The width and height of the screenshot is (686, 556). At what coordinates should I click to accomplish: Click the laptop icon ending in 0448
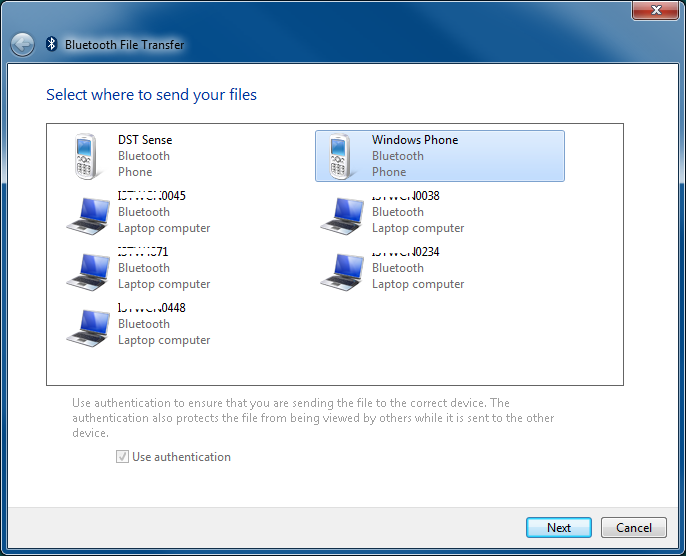[x=88, y=328]
